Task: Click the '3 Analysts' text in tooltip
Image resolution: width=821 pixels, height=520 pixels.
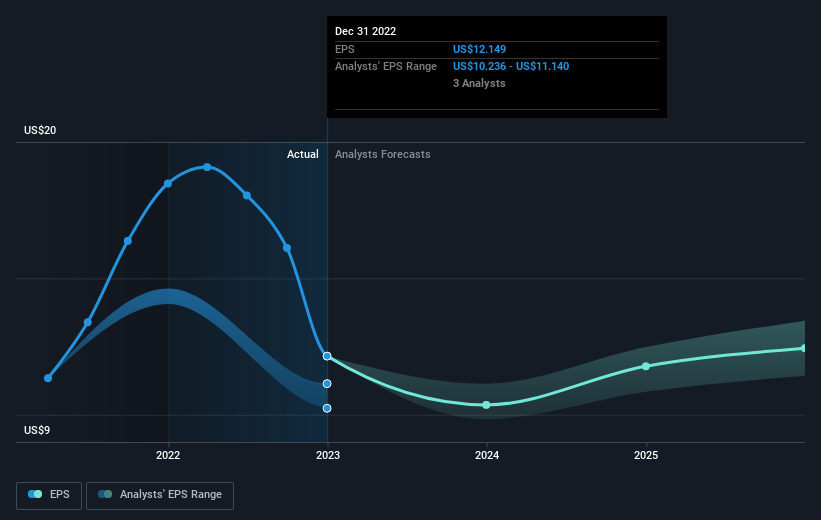Action: (479, 83)
